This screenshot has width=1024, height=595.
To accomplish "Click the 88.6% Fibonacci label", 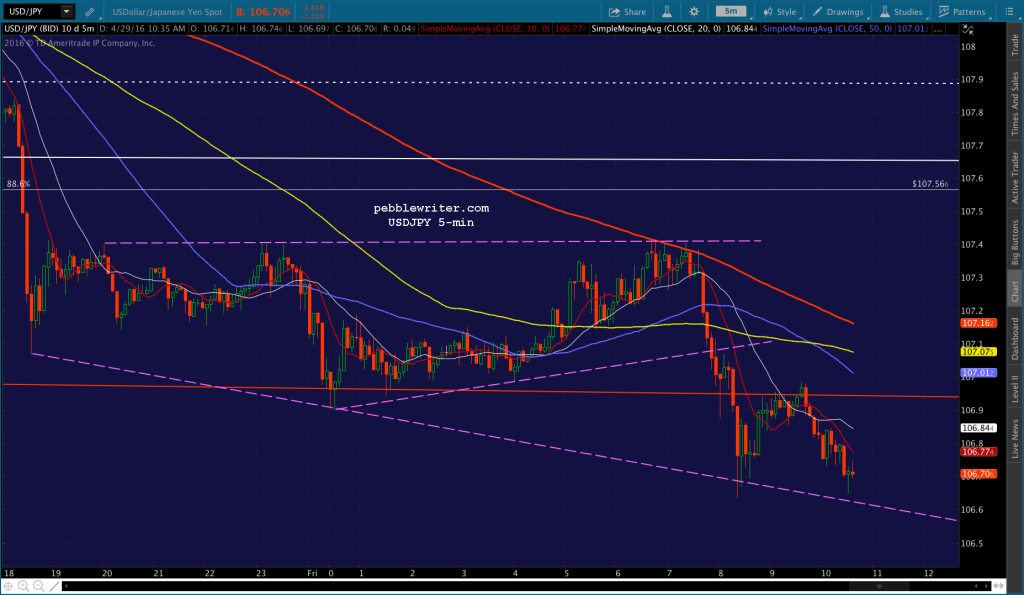I will 18,184.
